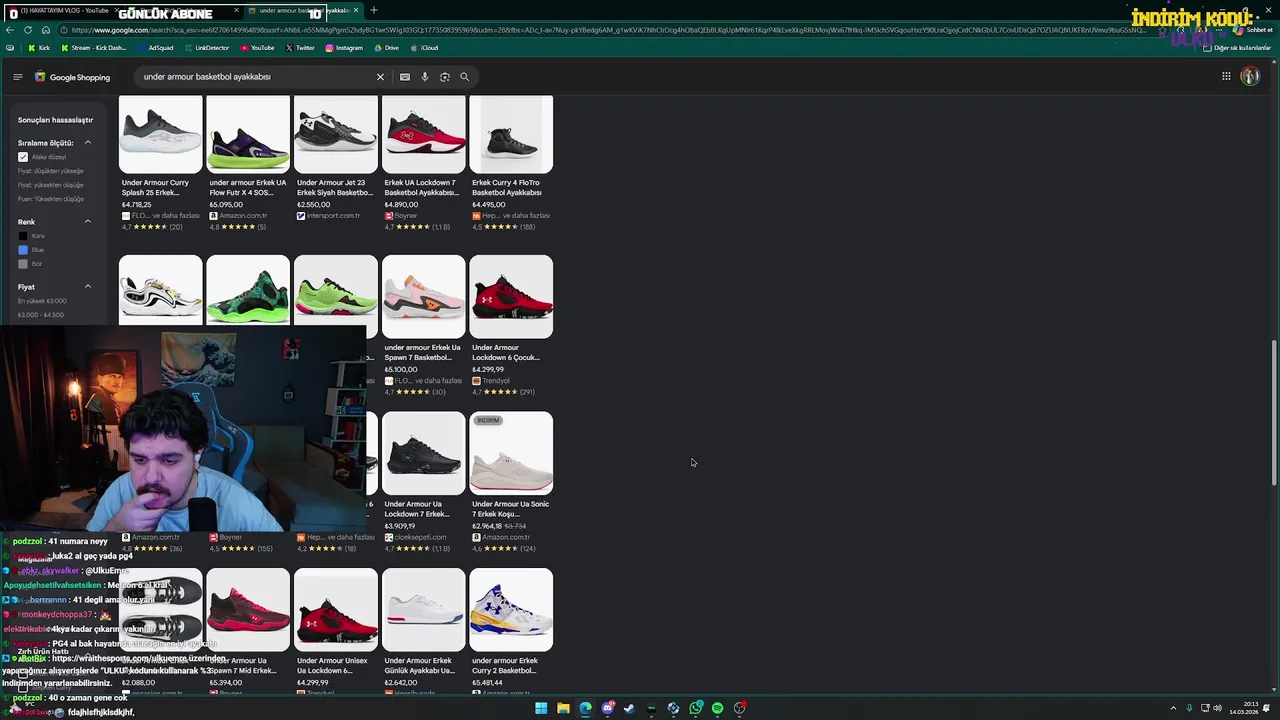
Task: Open the Google account avatar
Action: [x=1250, y=76]
